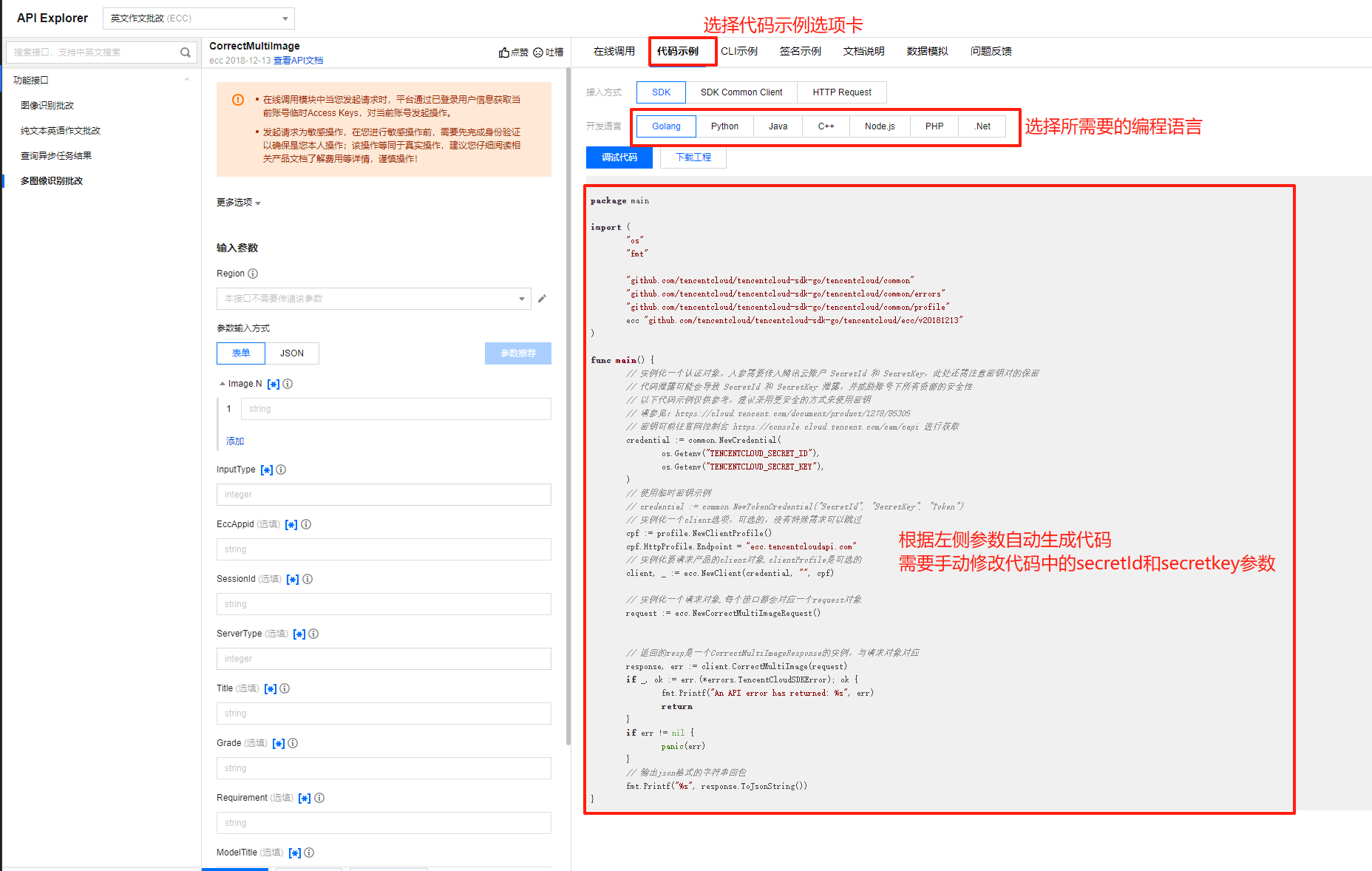This screenshot has width=1372, height=871.
Task: Click the 吐槽 feedback face icon
Action: pos(538,52)
